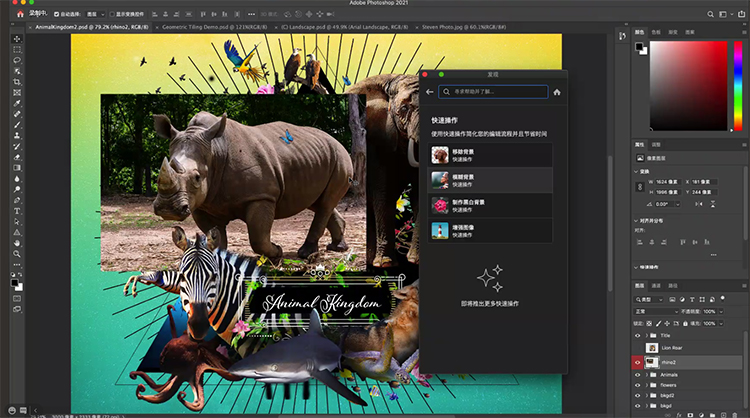The height and width of the screenshot is (418, 750).
Task: Select the Rectangular Marquee tool
Action: [17, 50]
